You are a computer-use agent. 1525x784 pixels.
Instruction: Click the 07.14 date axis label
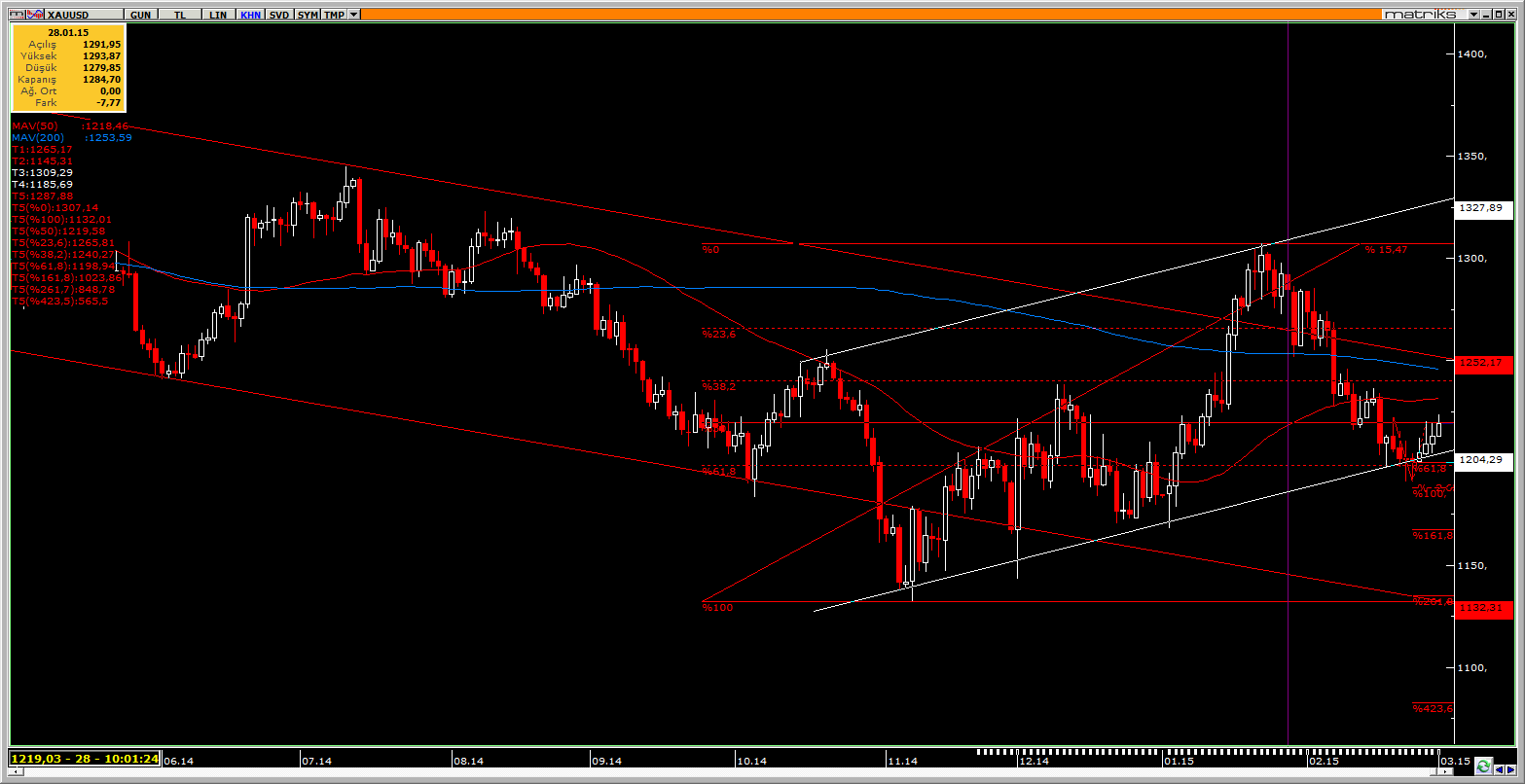point(317,761)
